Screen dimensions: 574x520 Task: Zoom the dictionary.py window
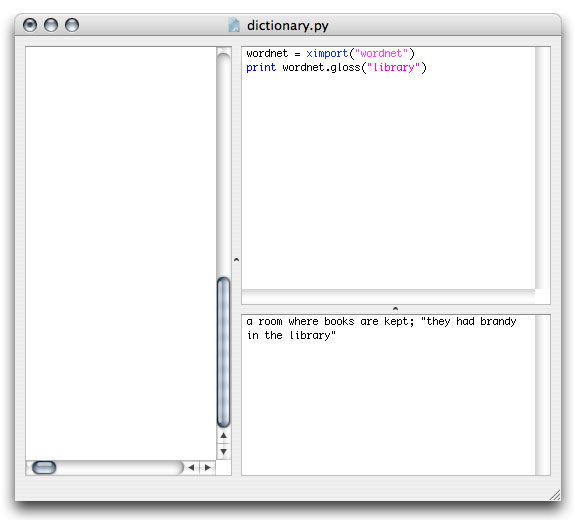(72, 25)
